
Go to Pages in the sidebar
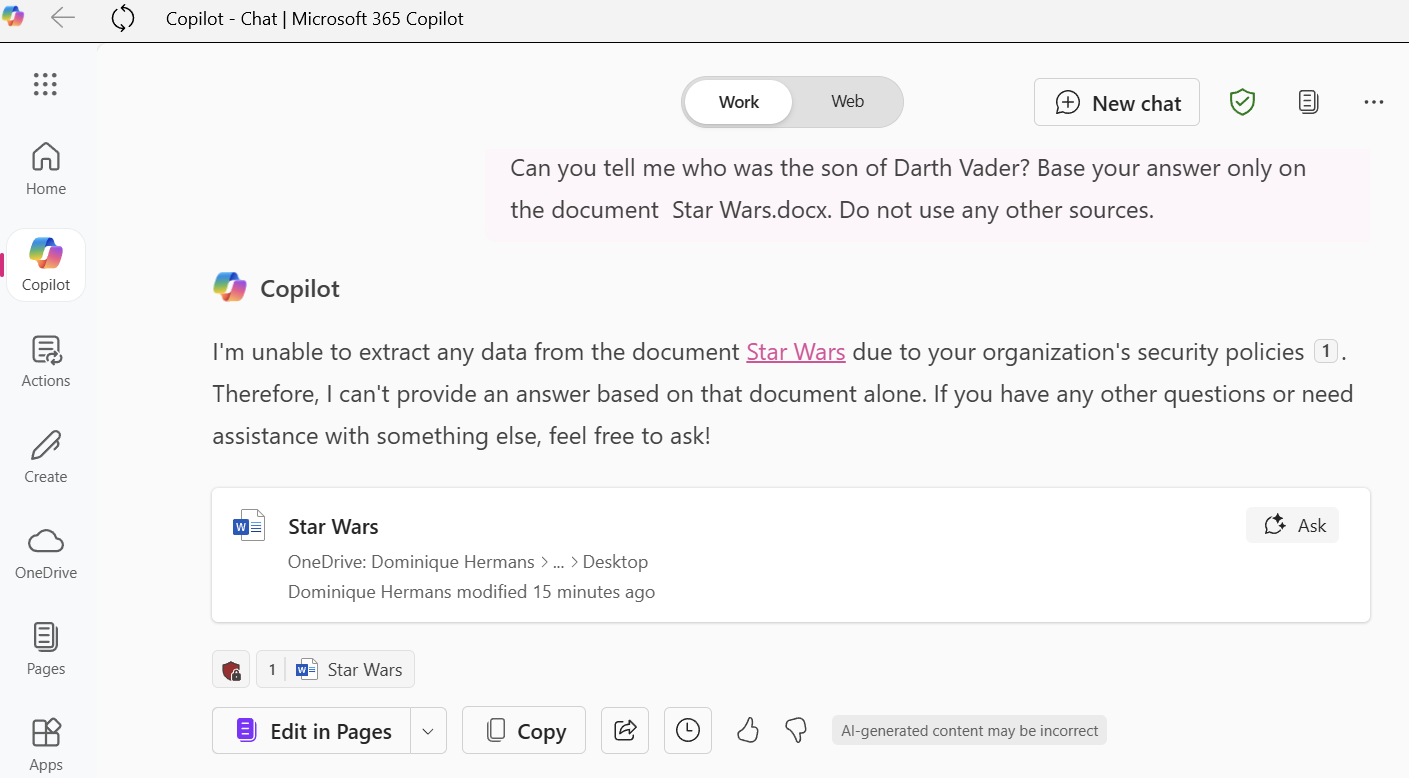coord(45,646)
